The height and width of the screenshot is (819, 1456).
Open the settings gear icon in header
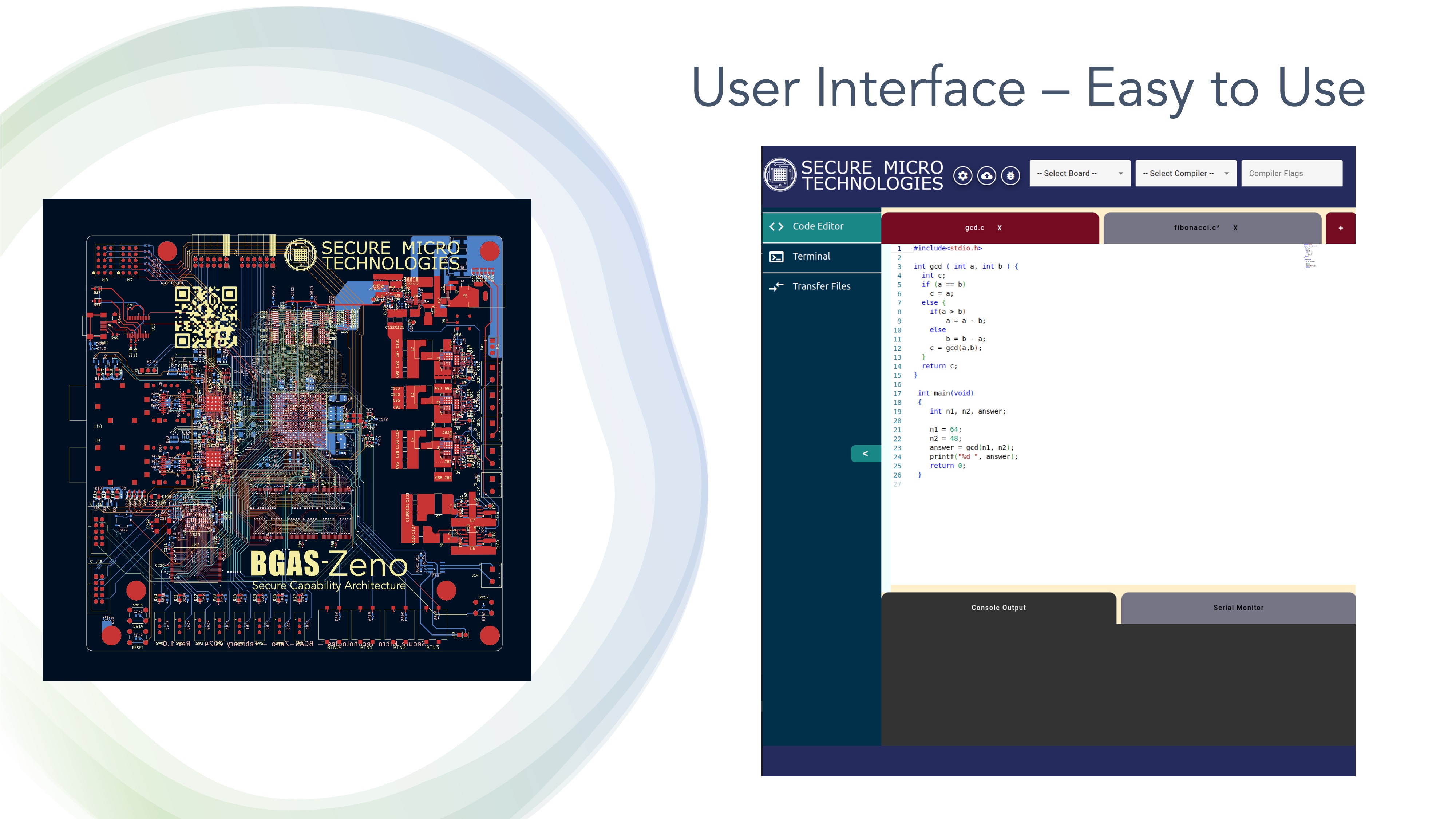point(963,176)
